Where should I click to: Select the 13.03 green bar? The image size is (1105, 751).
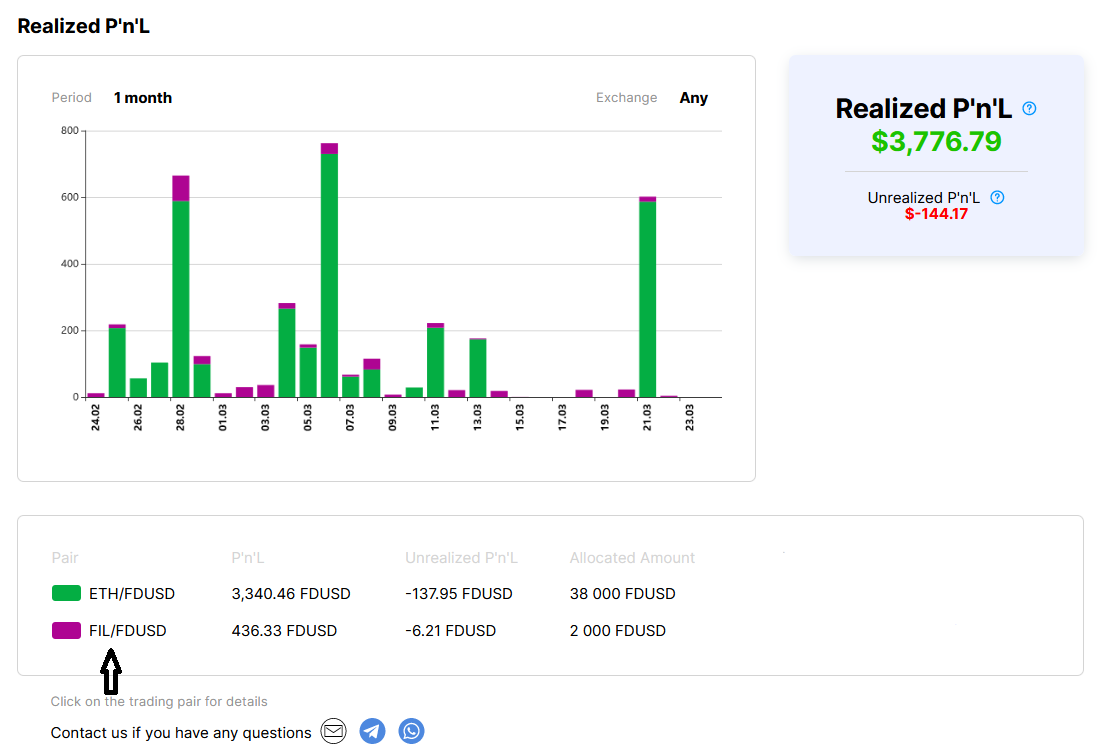(x=478, y=368)
